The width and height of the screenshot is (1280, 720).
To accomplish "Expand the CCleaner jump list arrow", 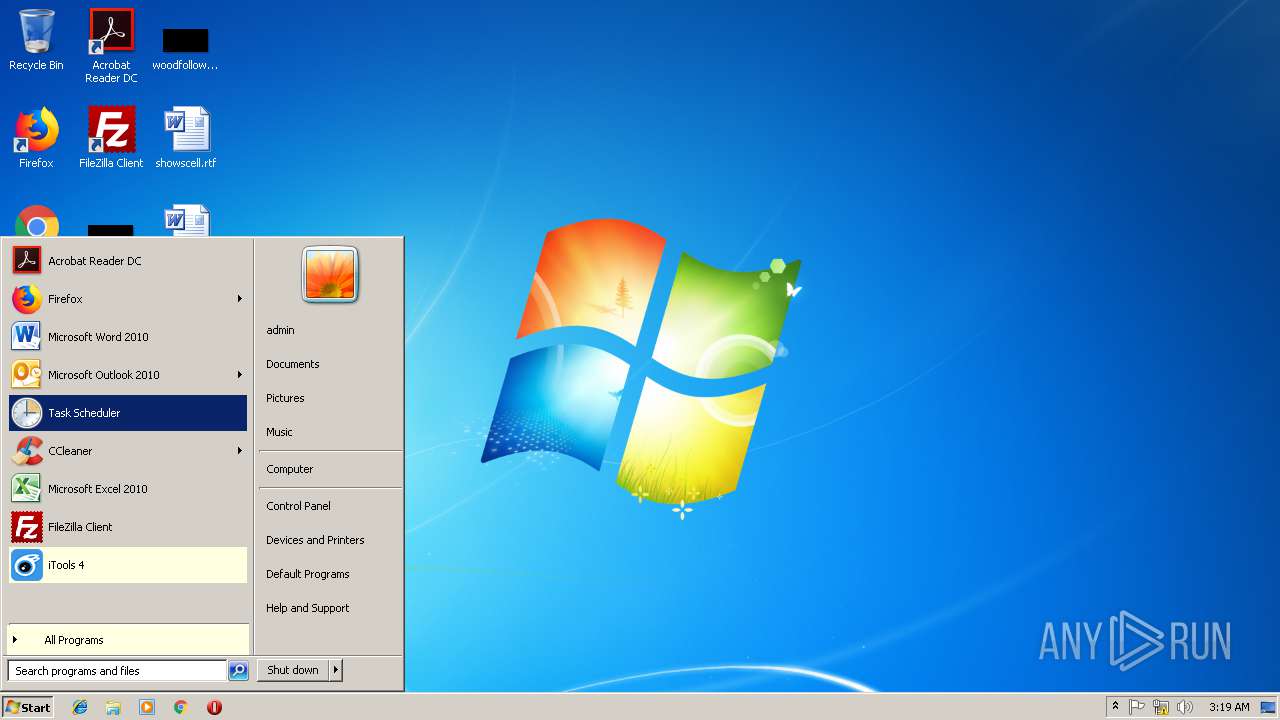I will point(240,451).
